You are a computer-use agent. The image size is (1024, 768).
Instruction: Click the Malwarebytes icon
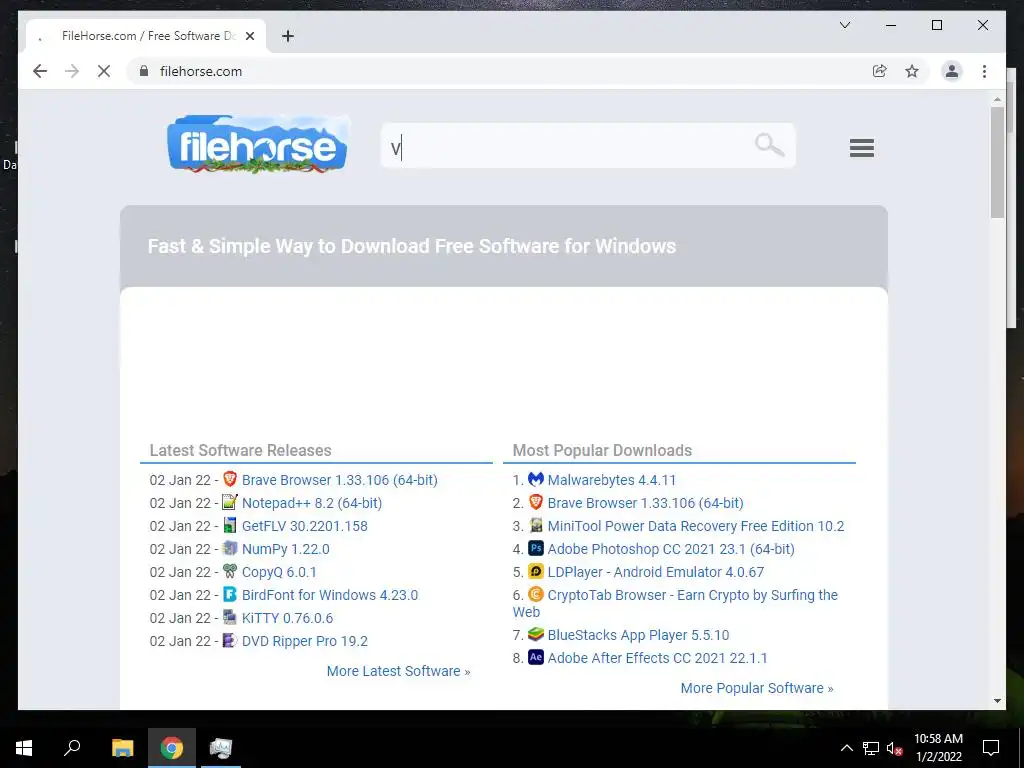[x=536, y=479]
